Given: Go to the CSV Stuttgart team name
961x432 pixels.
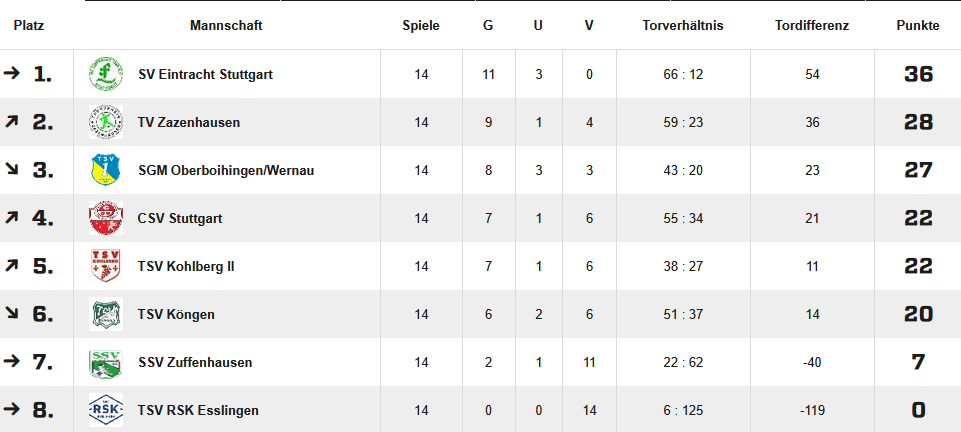Looking at the screenshot, I should [x=180, y=218].
